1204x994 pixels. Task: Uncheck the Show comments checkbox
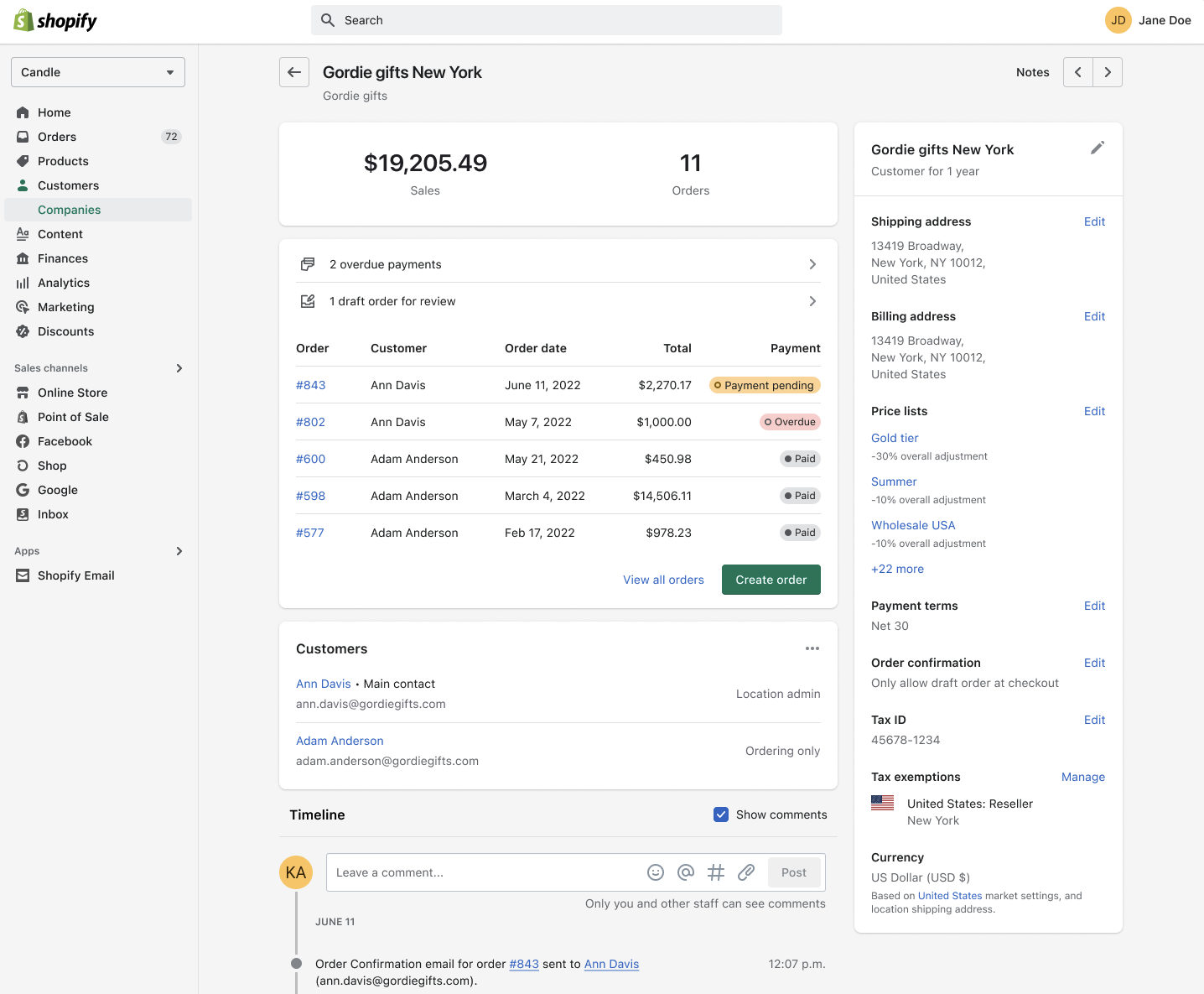[x=721, y=814]
